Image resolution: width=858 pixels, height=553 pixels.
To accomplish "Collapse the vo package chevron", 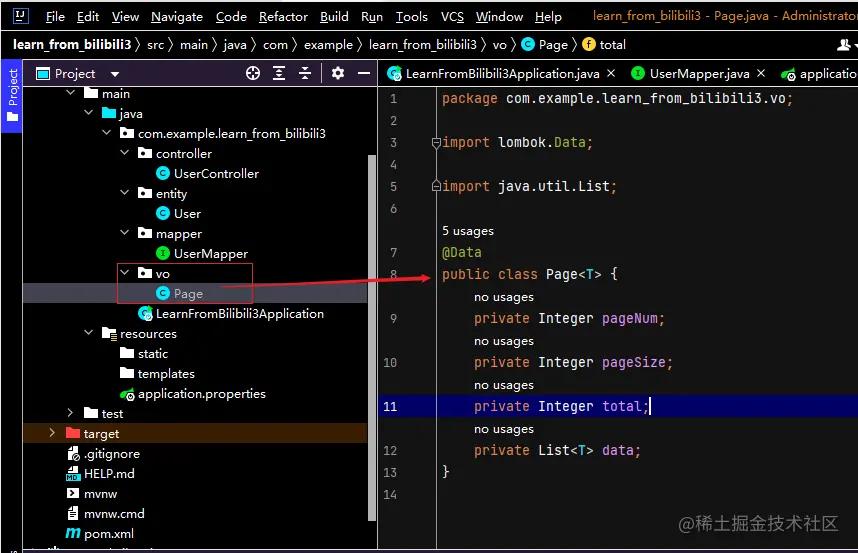I will [x=125, y=272].
